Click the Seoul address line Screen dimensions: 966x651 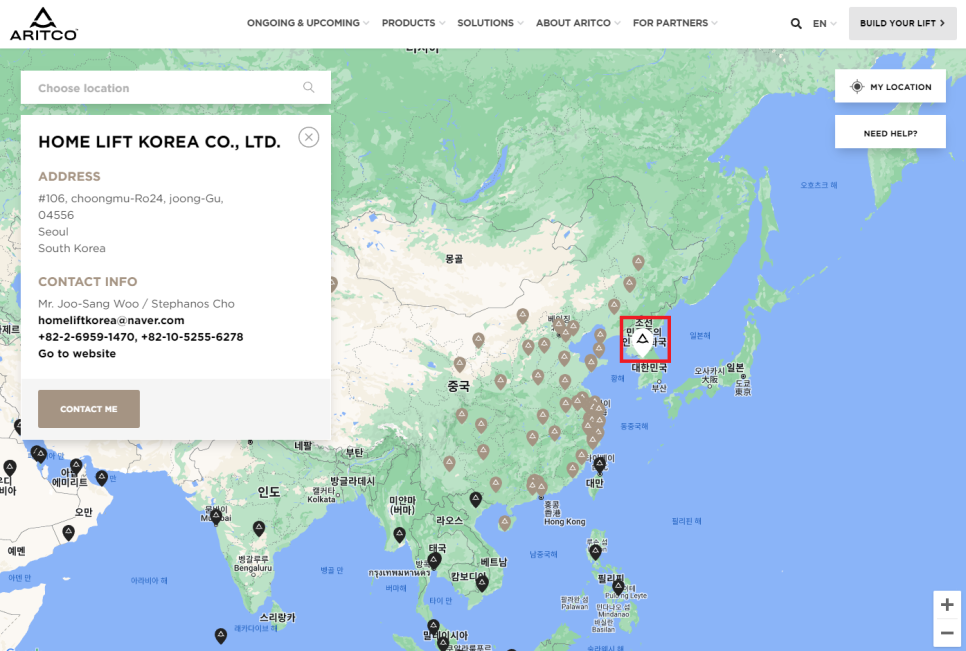[x=54, y=232]
